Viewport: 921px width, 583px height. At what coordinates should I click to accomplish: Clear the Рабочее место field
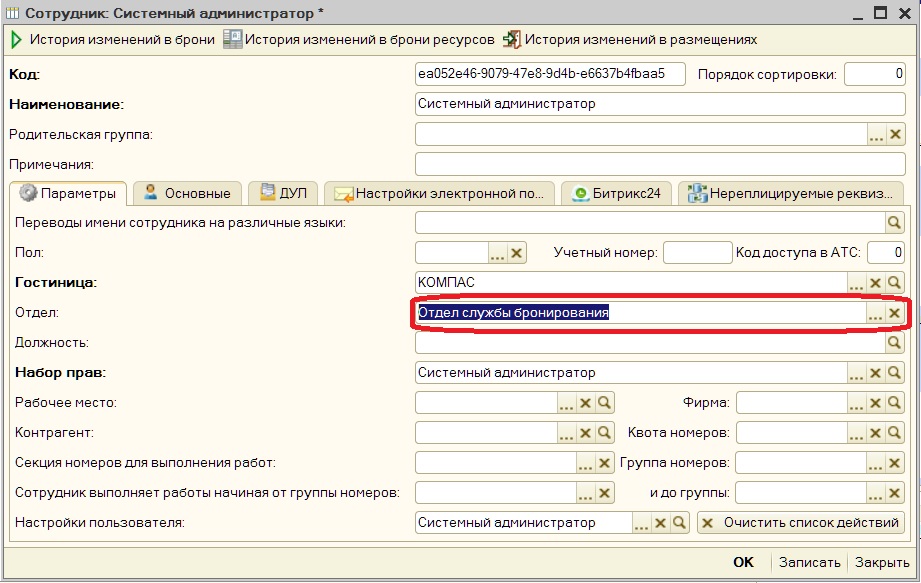pyautogui.click(x=585, y=403)
